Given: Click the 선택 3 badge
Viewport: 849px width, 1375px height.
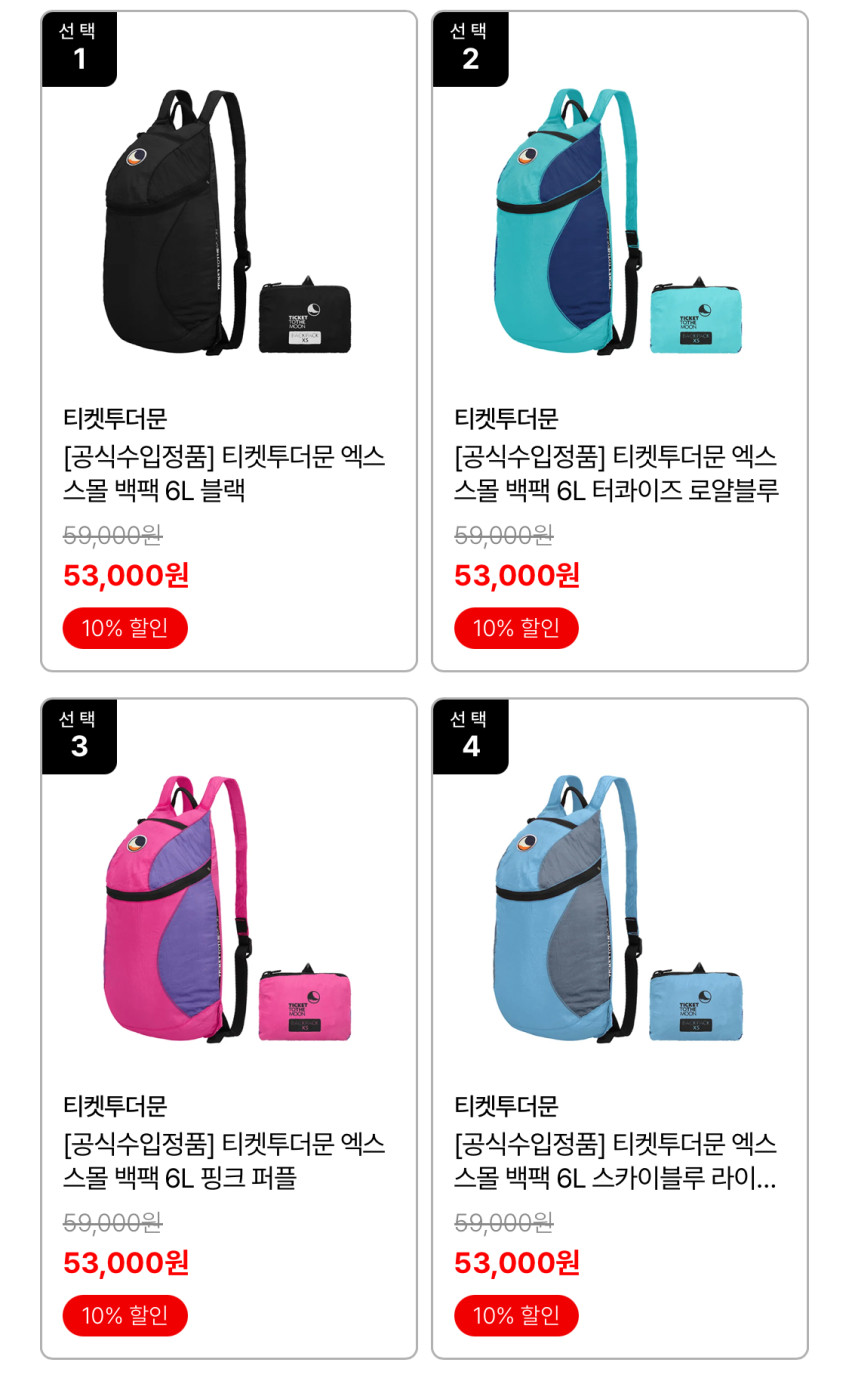Looking at the screenshot, I should point(79,736).
